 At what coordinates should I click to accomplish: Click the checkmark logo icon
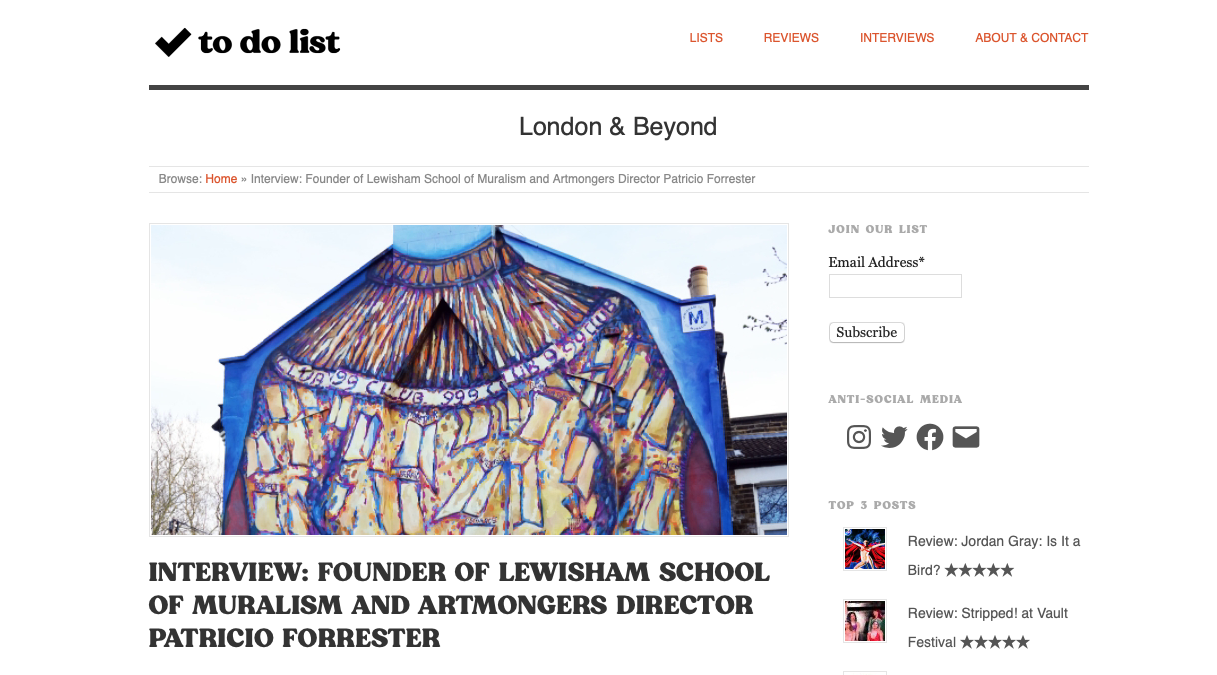tap(173, 42)
